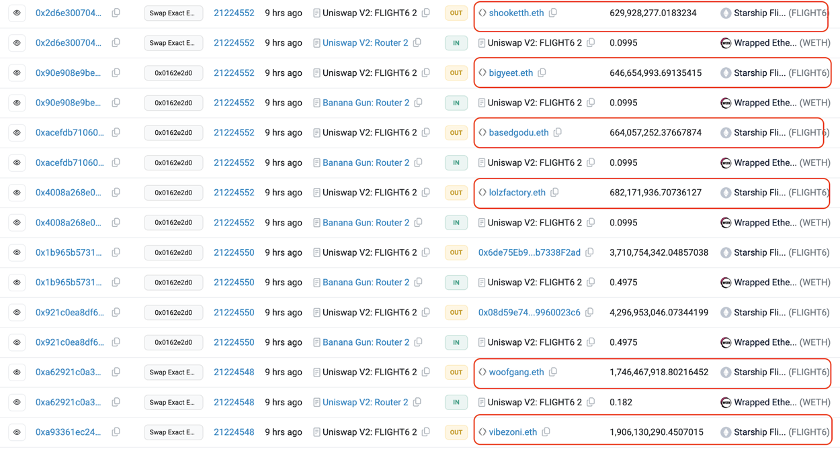Viewport: 840px width, 450px height.
Task: Copy address 0x08d59e74...9960023c6
Action: tap(589, 312)
